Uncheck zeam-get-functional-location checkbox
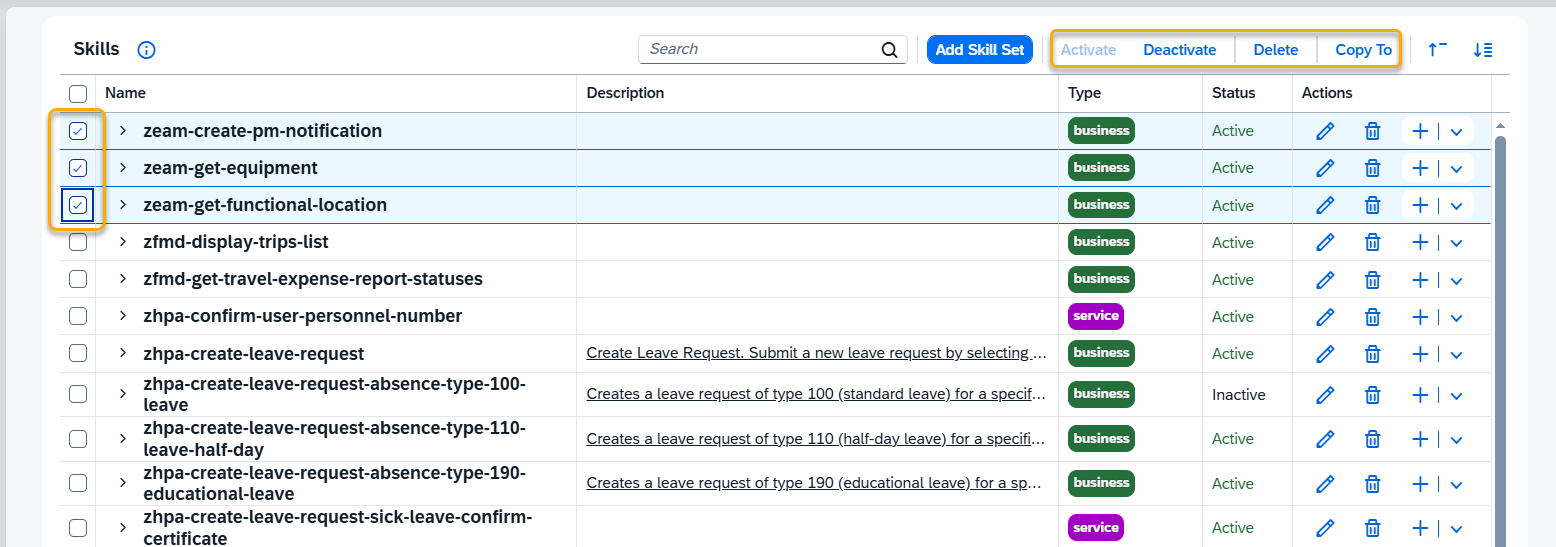1556x547 pixels. pyautogui.click(x=78, y=205)
